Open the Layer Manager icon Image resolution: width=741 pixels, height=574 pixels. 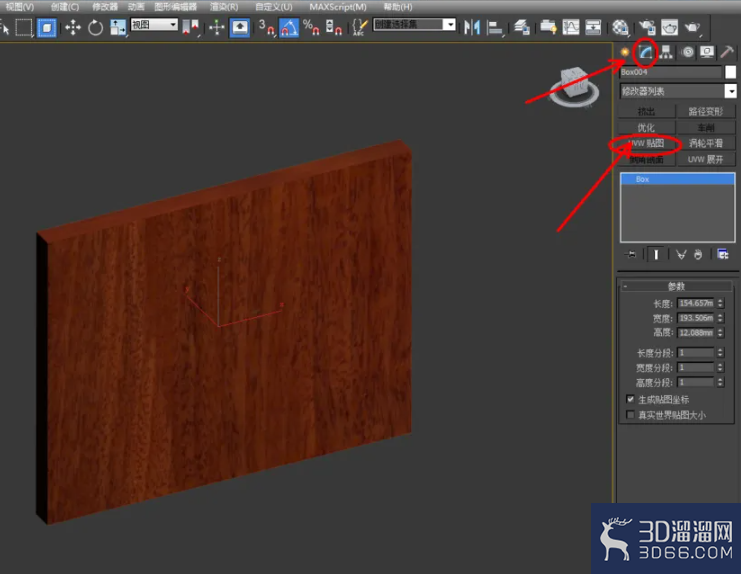(x=522, y=27)
